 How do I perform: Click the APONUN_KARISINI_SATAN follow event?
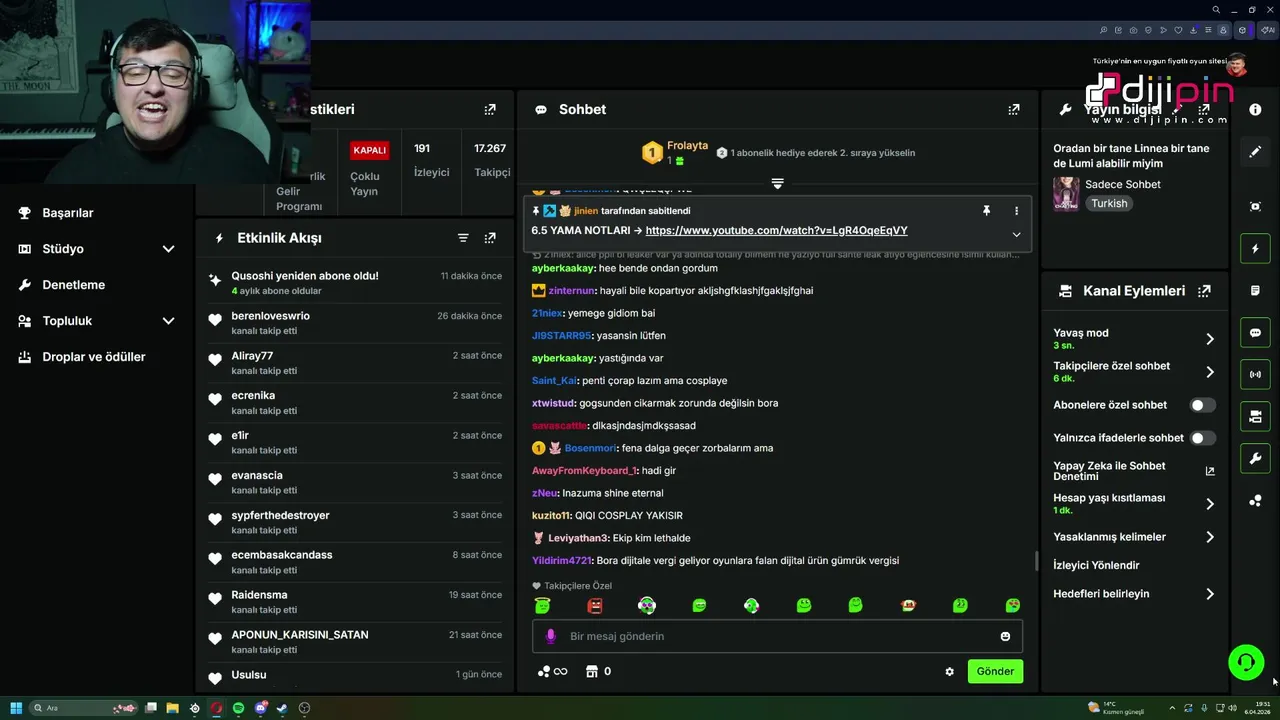pyautogui.click(x=355, y=642)
